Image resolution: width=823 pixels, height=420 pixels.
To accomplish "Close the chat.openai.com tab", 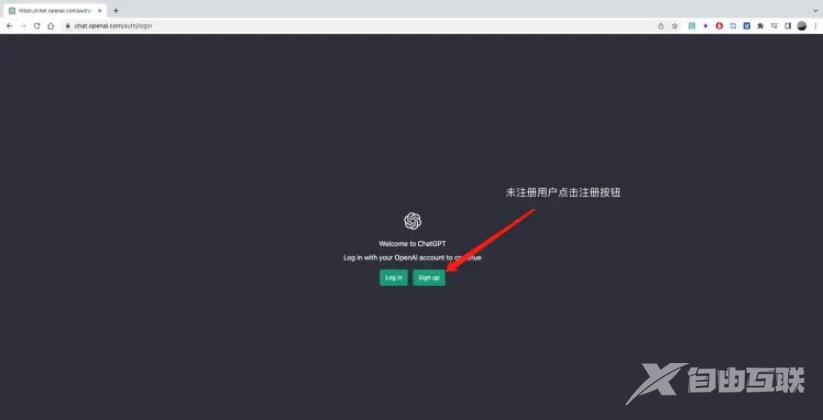I will [100, 10].
